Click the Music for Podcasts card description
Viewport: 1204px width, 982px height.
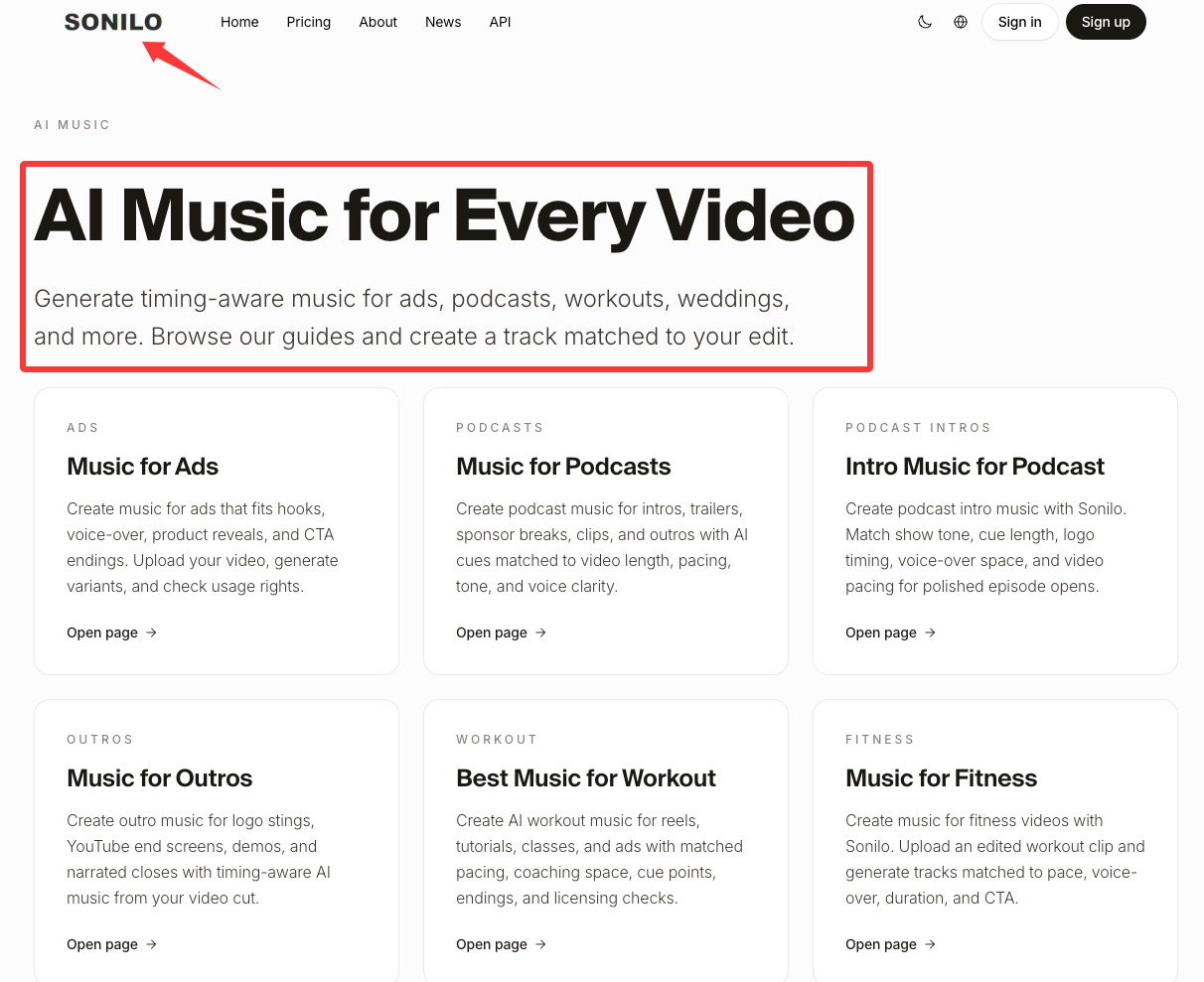602,547
